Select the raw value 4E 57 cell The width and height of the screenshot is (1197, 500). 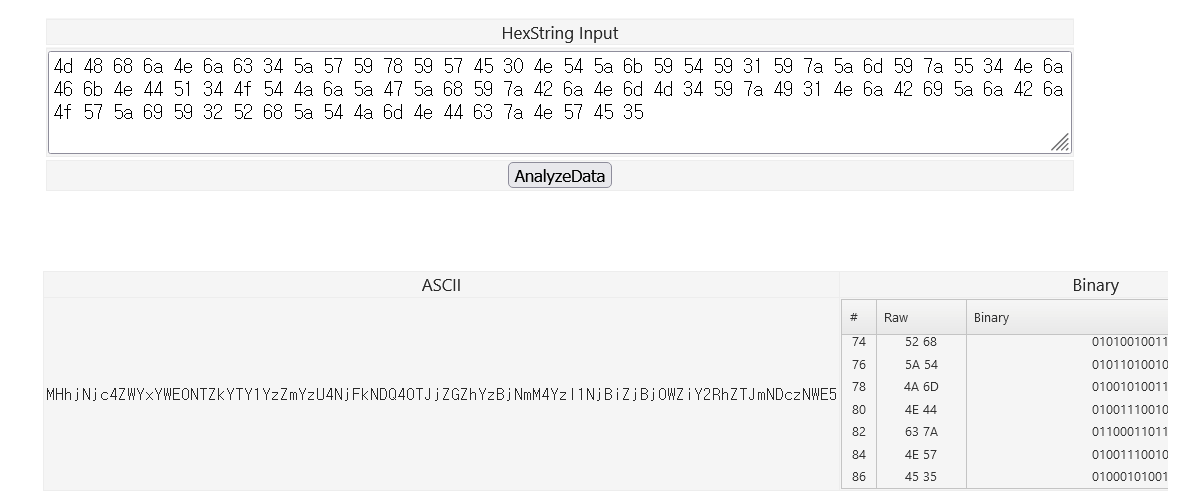coord(920,455)
